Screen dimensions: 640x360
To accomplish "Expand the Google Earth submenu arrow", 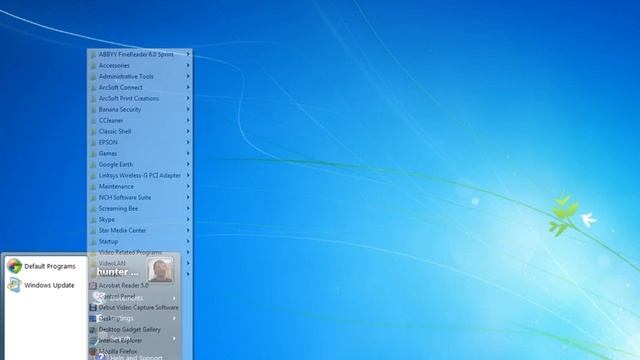I will click(x=188, y=164).
